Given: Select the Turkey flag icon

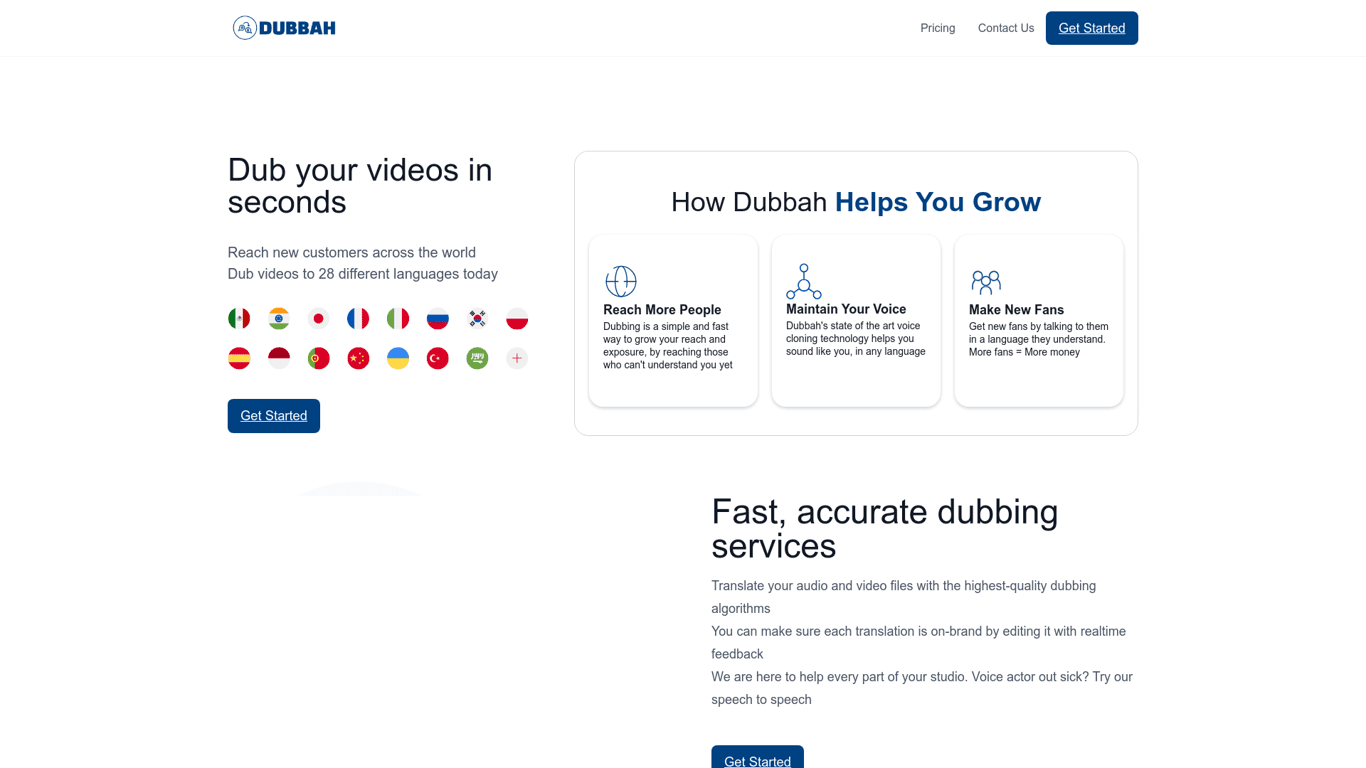Looking at the screenshot, I should tap(437, 358).
